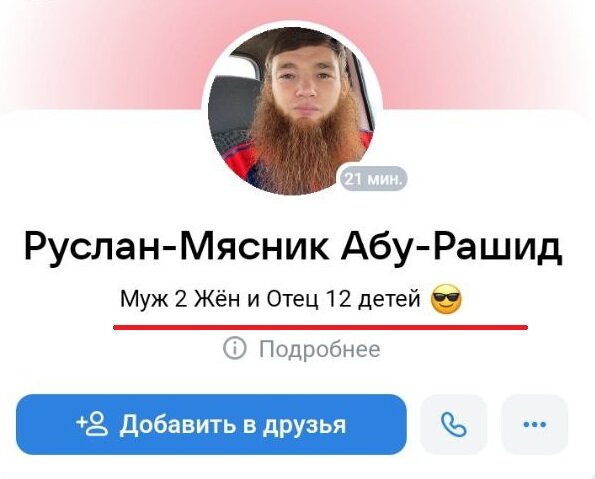Click the profile name "Руслан-Мясник"
The image size is (595, 479).
coord(177,247)
